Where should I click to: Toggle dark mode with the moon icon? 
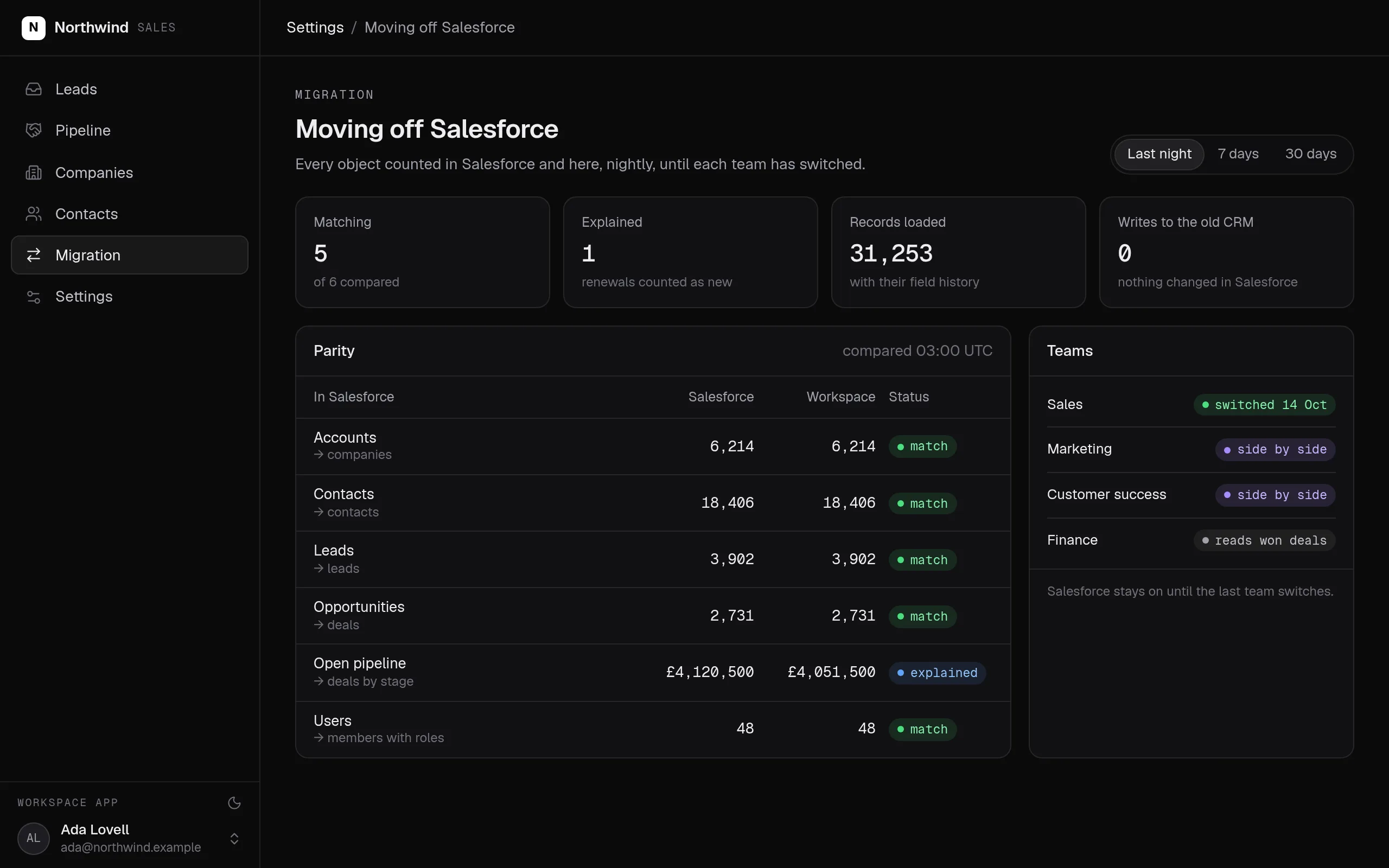click(x=234, y=802)
